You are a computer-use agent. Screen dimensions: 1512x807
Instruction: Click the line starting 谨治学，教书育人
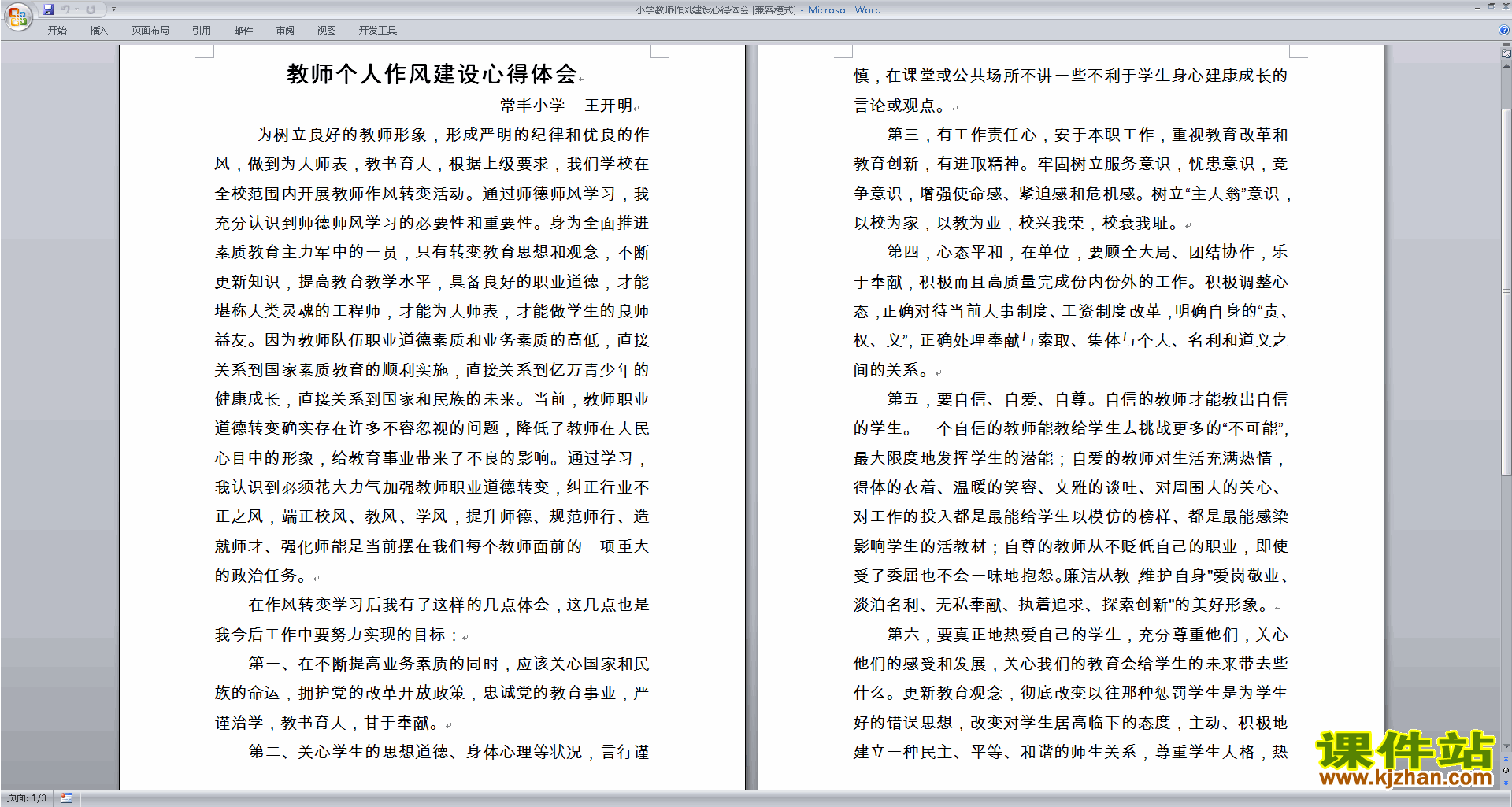point(328,723)
